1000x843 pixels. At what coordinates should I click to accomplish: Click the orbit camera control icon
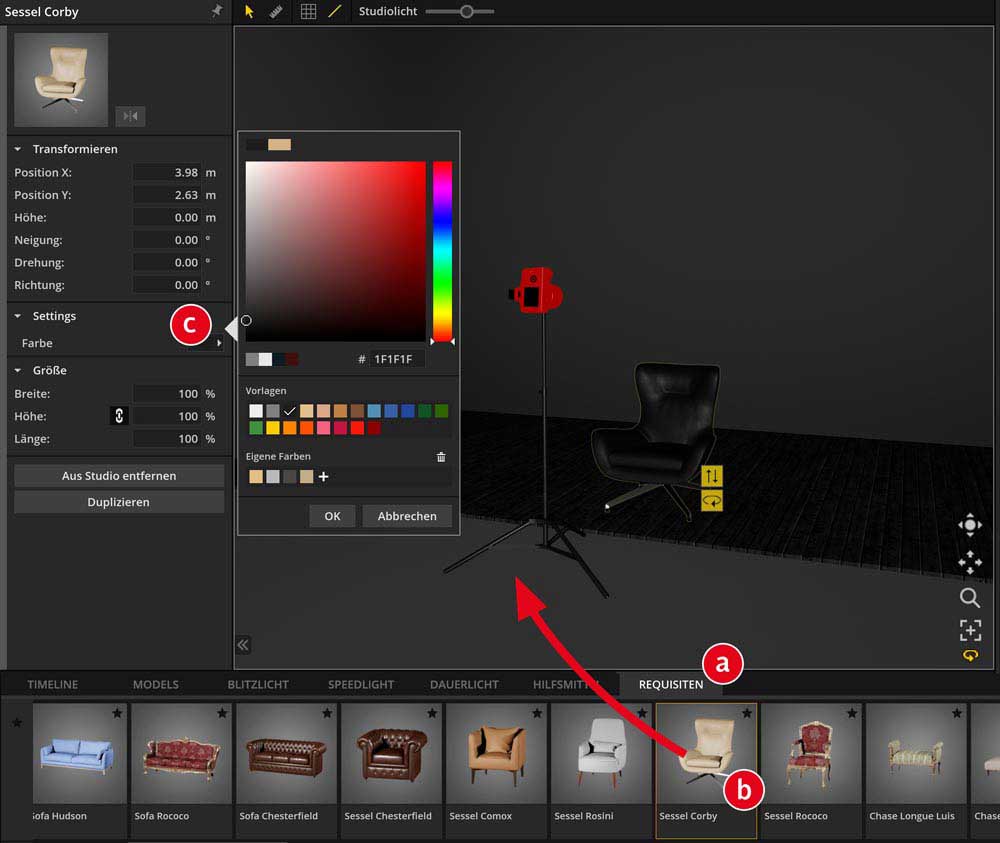(969, 526)
